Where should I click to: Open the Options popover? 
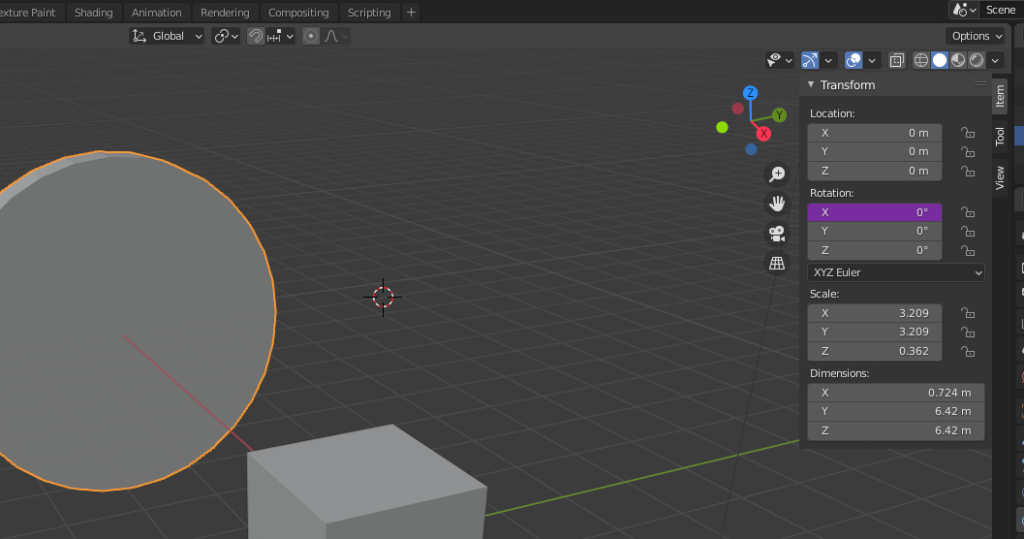tap(975, 36)
